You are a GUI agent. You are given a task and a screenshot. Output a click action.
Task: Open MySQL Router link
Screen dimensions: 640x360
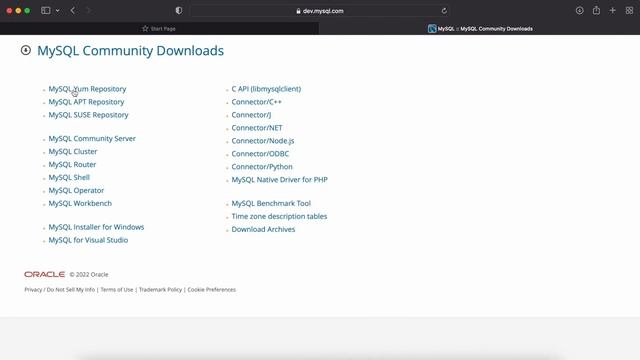point(72,164)
